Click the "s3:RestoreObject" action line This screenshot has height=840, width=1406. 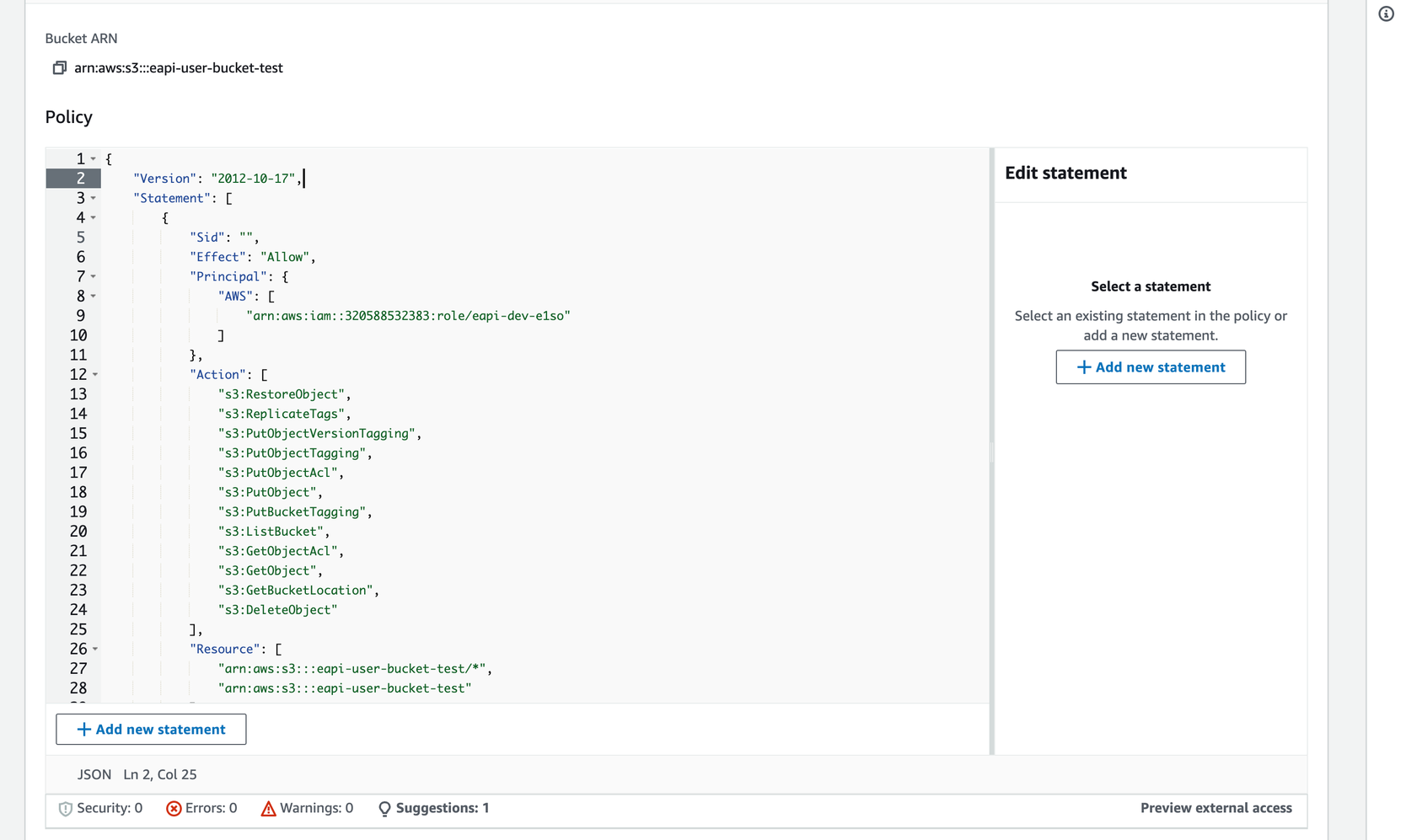point(284,394)
